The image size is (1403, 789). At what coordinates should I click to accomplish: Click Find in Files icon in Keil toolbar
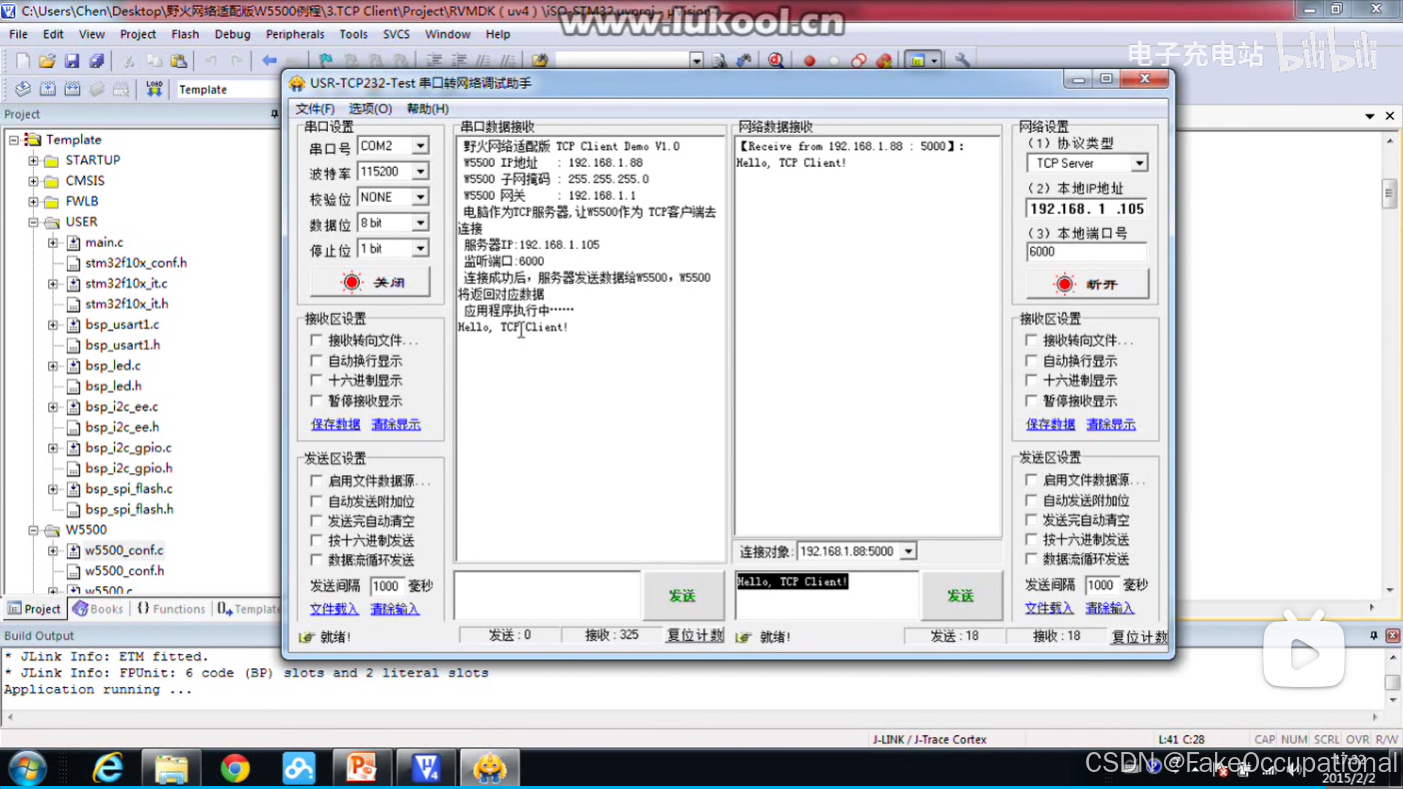(540, 61)
